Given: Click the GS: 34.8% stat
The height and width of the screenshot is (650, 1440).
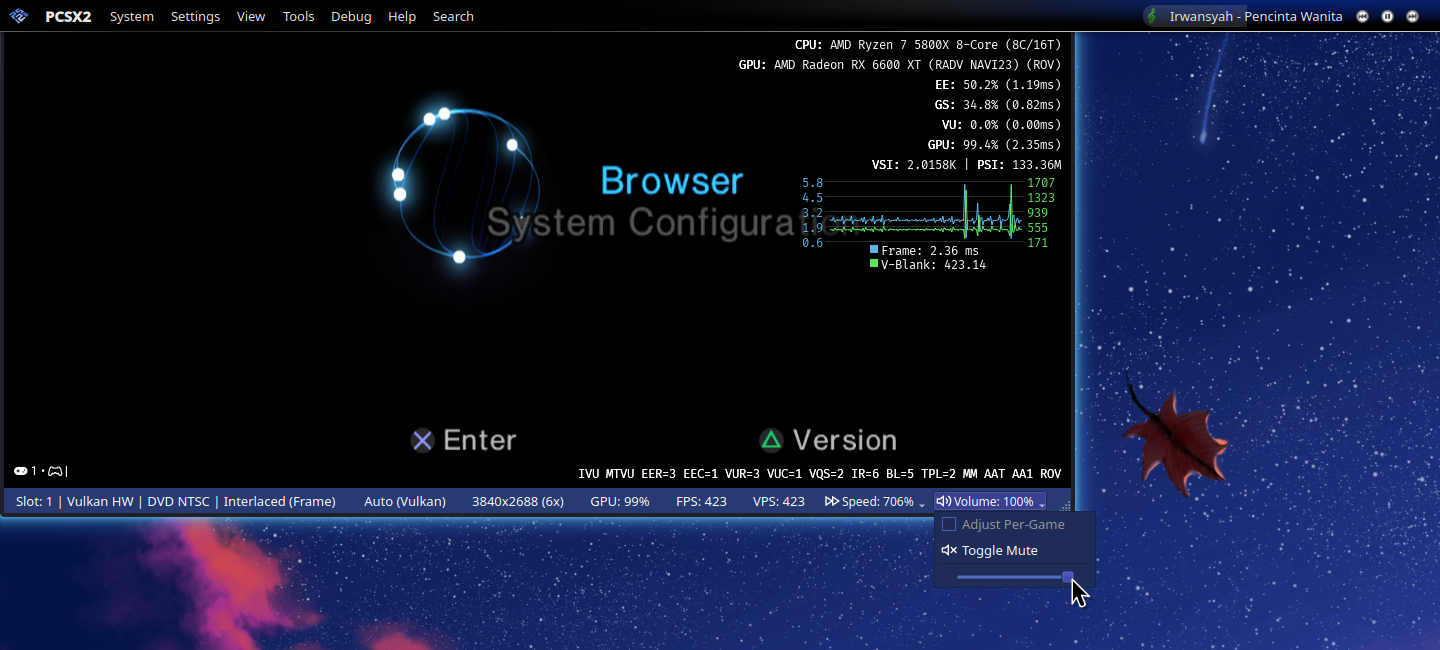Looking at the screenshot, I should 998,105.
